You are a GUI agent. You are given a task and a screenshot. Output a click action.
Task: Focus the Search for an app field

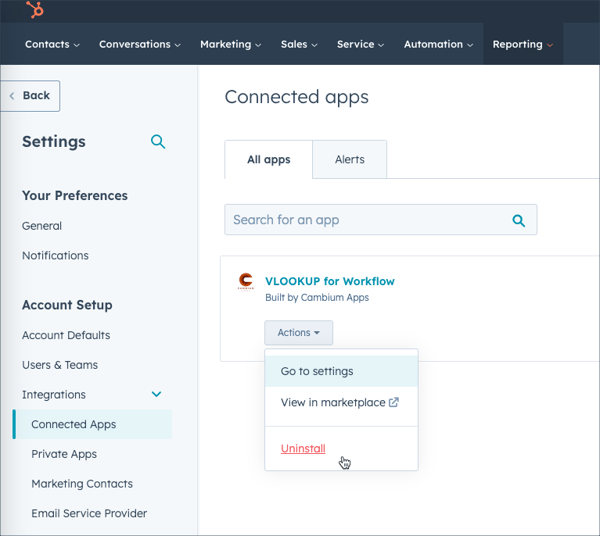[381, 220]
